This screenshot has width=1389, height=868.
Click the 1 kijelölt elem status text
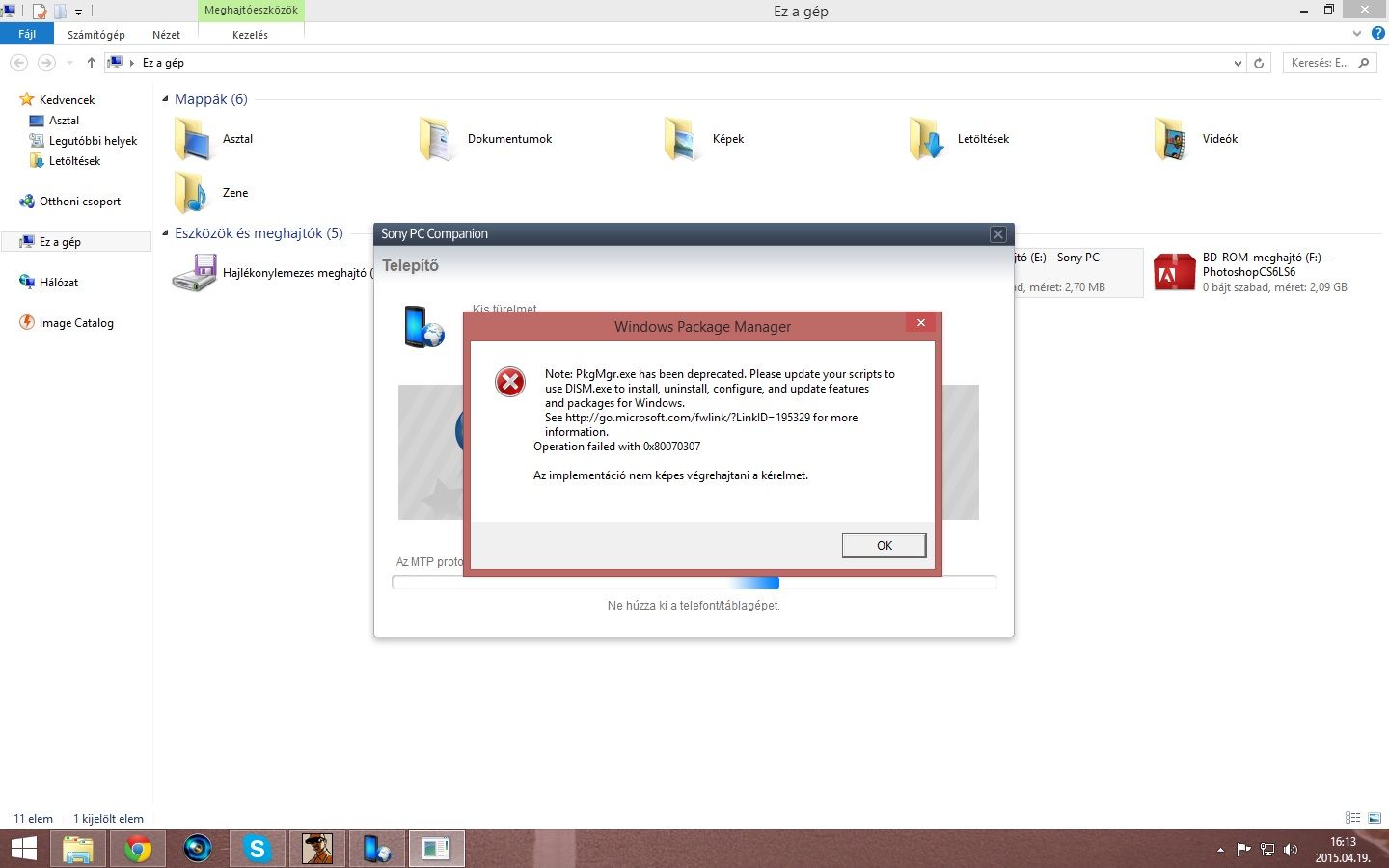coord(108,818)
